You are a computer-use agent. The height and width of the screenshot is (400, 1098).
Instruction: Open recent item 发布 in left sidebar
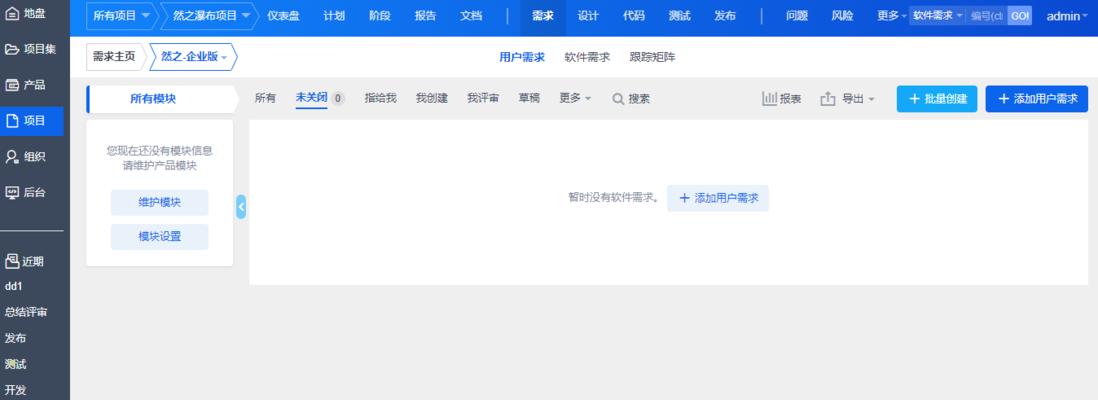[15, 338]
